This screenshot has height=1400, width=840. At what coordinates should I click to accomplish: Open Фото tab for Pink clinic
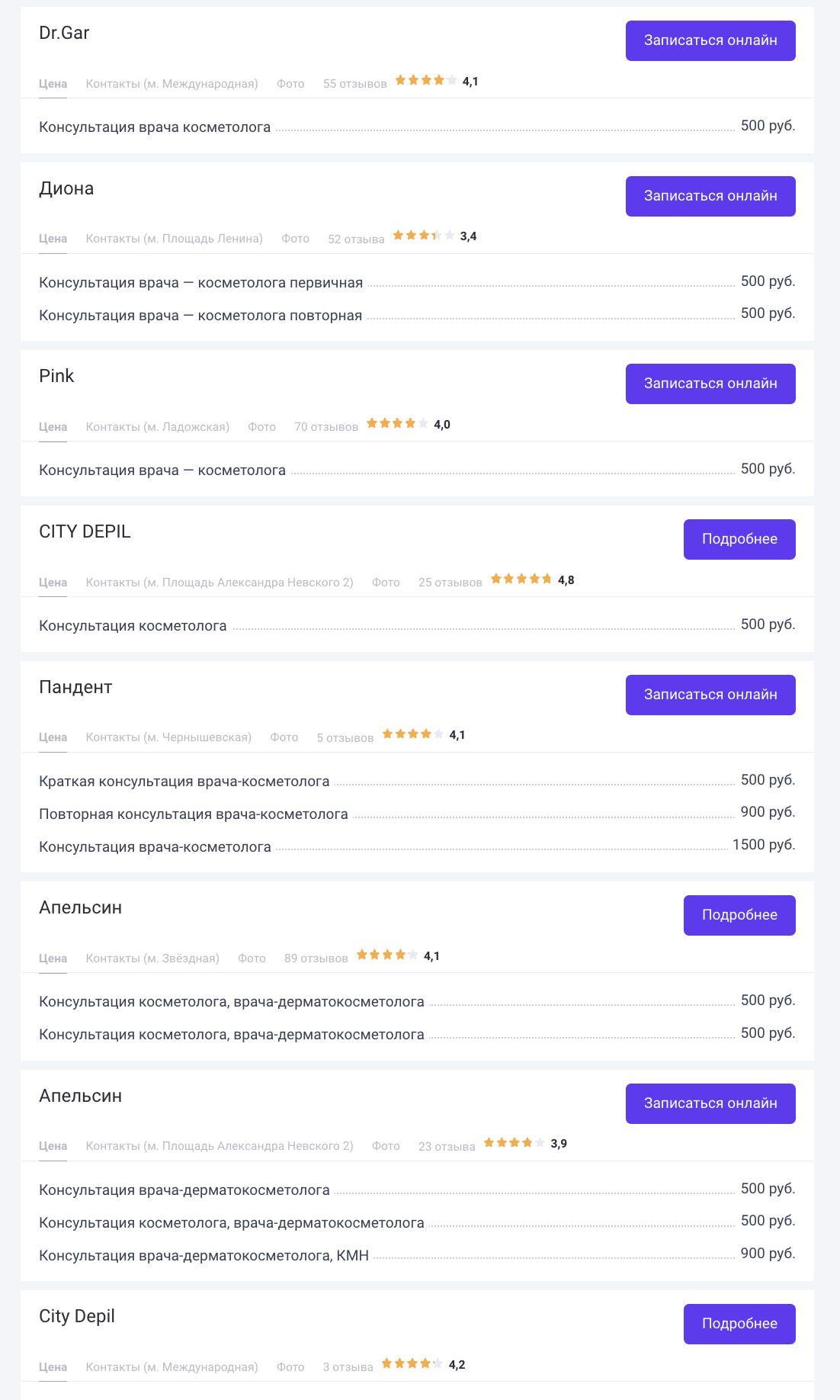261,427
